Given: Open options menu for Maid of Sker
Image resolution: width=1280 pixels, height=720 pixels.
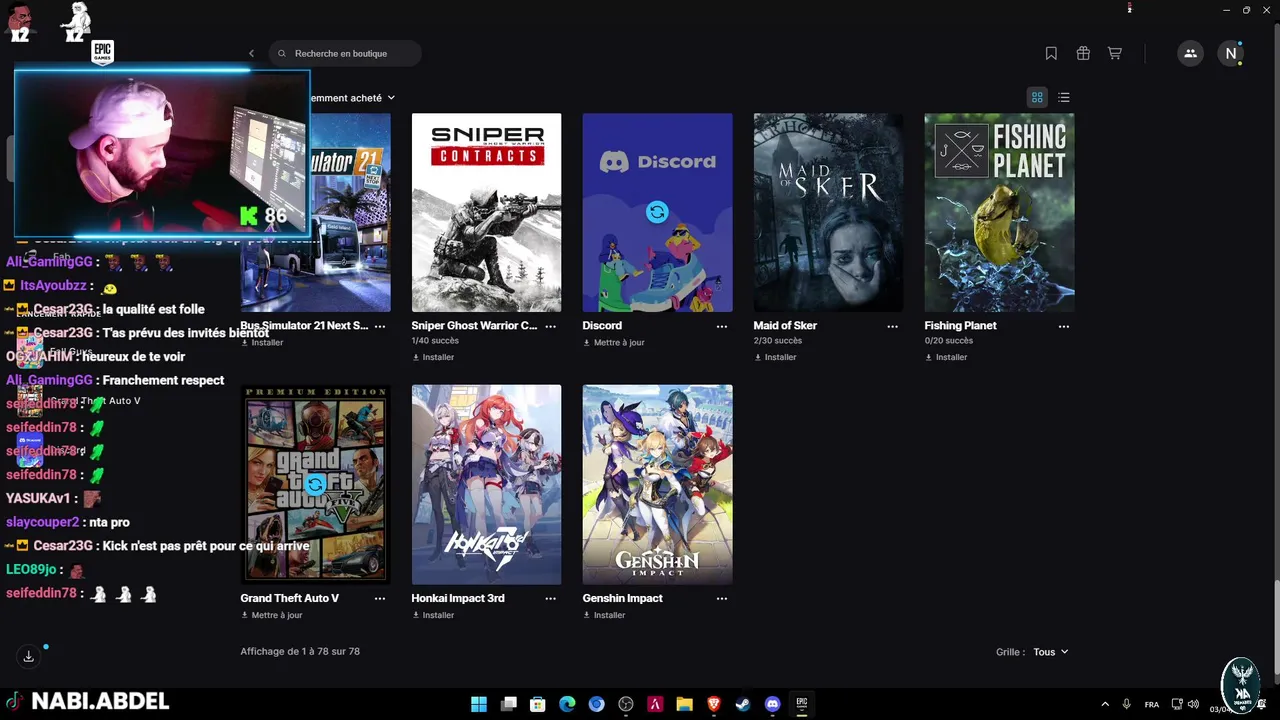Looking at the screenshot, I should (x=893, y=326).
